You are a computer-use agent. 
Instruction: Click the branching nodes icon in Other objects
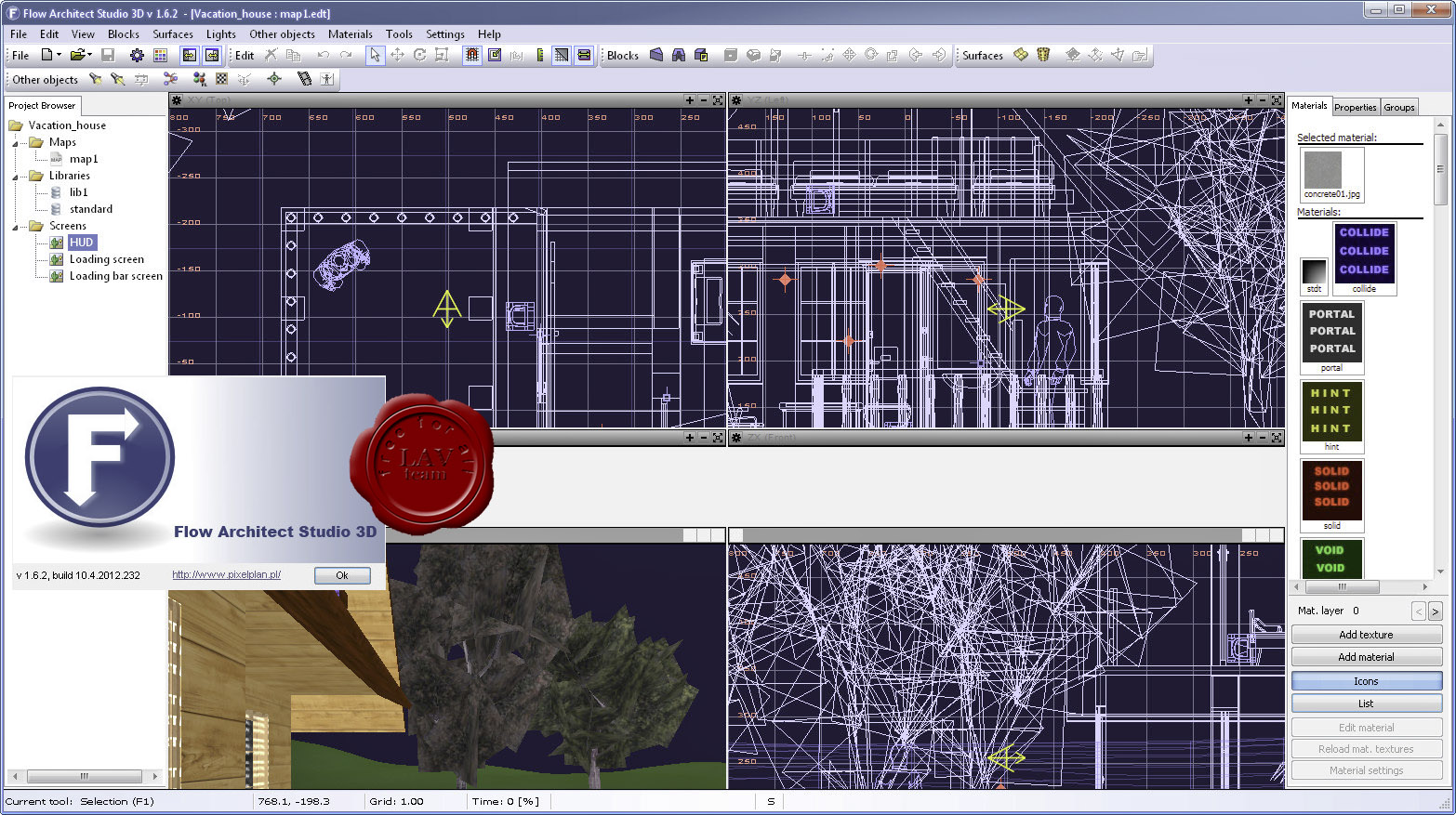click(170, 79)
